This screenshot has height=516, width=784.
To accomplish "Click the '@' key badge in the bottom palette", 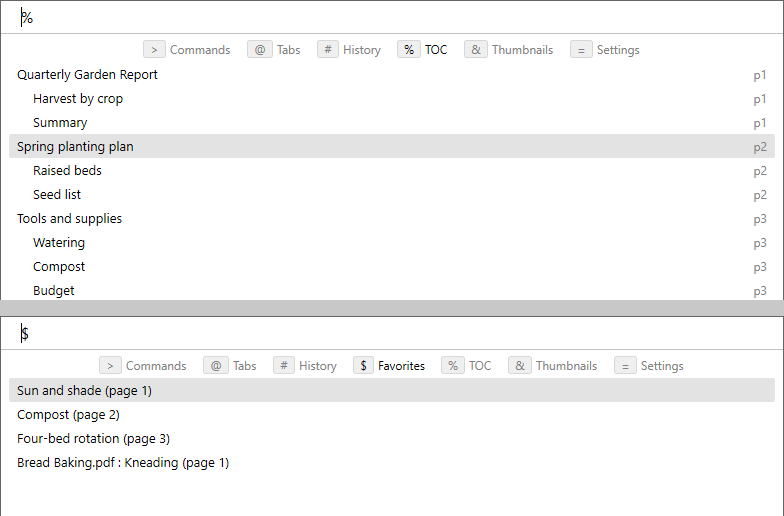I will pyautogui.click(x=216, y=366).
